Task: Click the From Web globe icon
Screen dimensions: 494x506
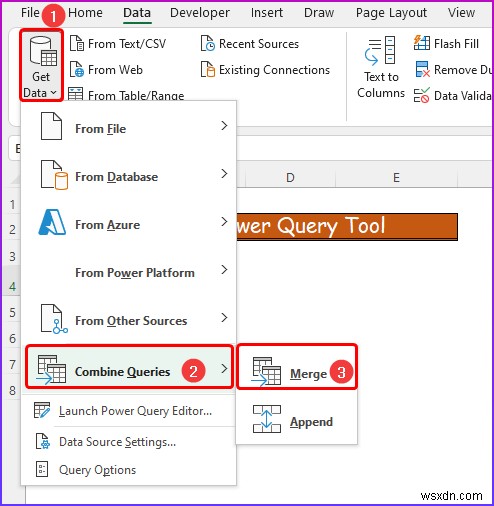Action: coord(77,70)
